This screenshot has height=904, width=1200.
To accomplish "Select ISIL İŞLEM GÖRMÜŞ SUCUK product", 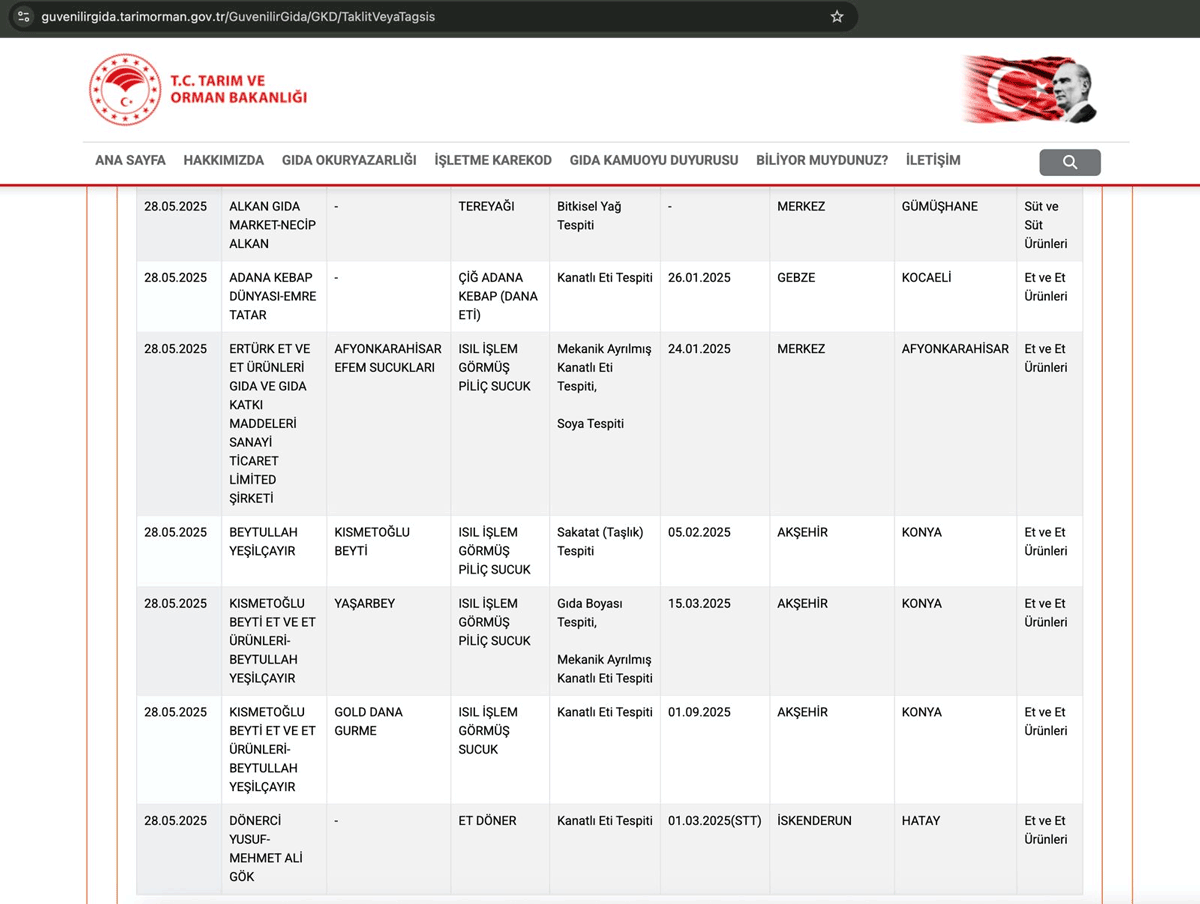I will coord(488,731).
